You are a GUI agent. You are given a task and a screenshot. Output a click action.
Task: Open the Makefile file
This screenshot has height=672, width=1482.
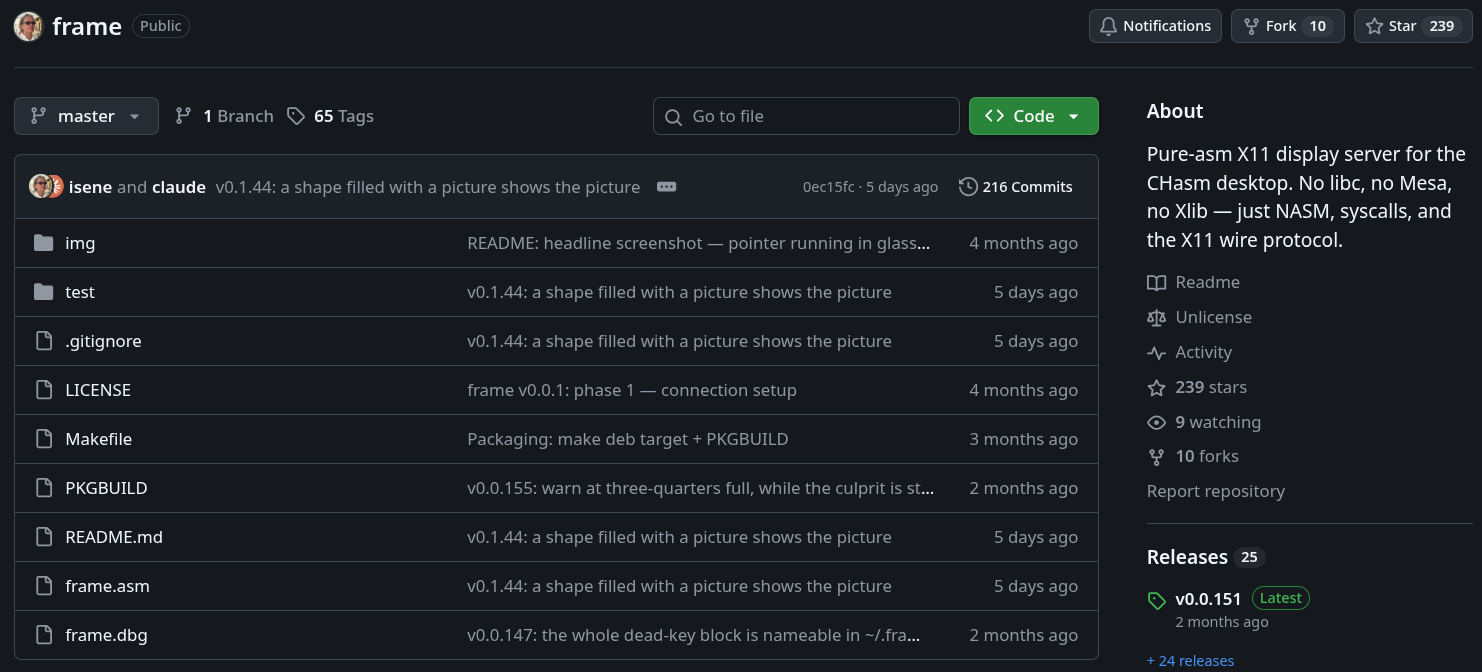(x=98, y=439)
